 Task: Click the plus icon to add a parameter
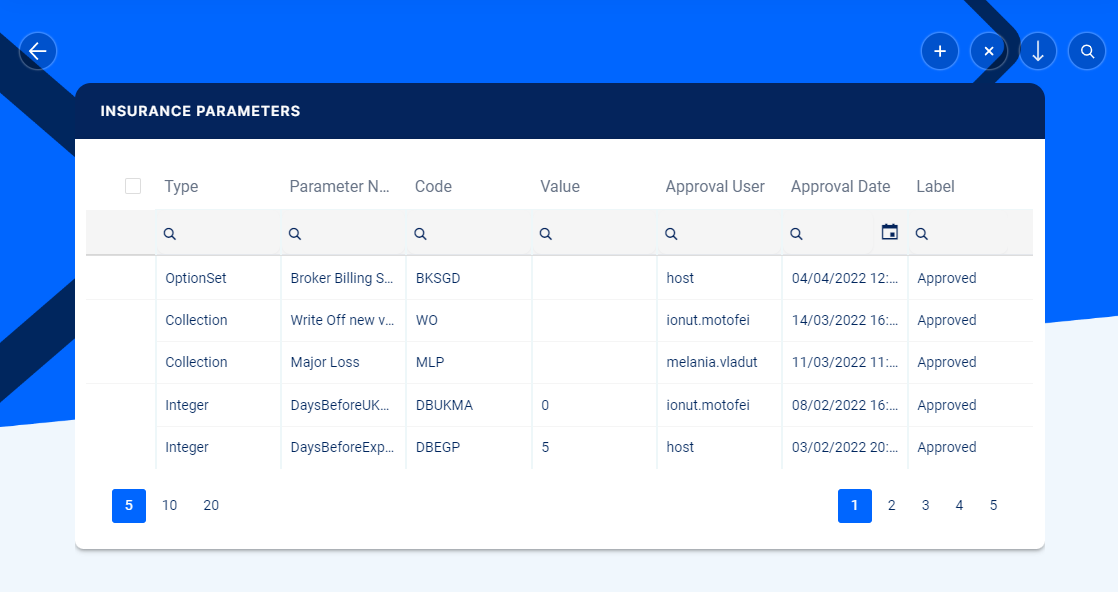click(x=939, y=51)
